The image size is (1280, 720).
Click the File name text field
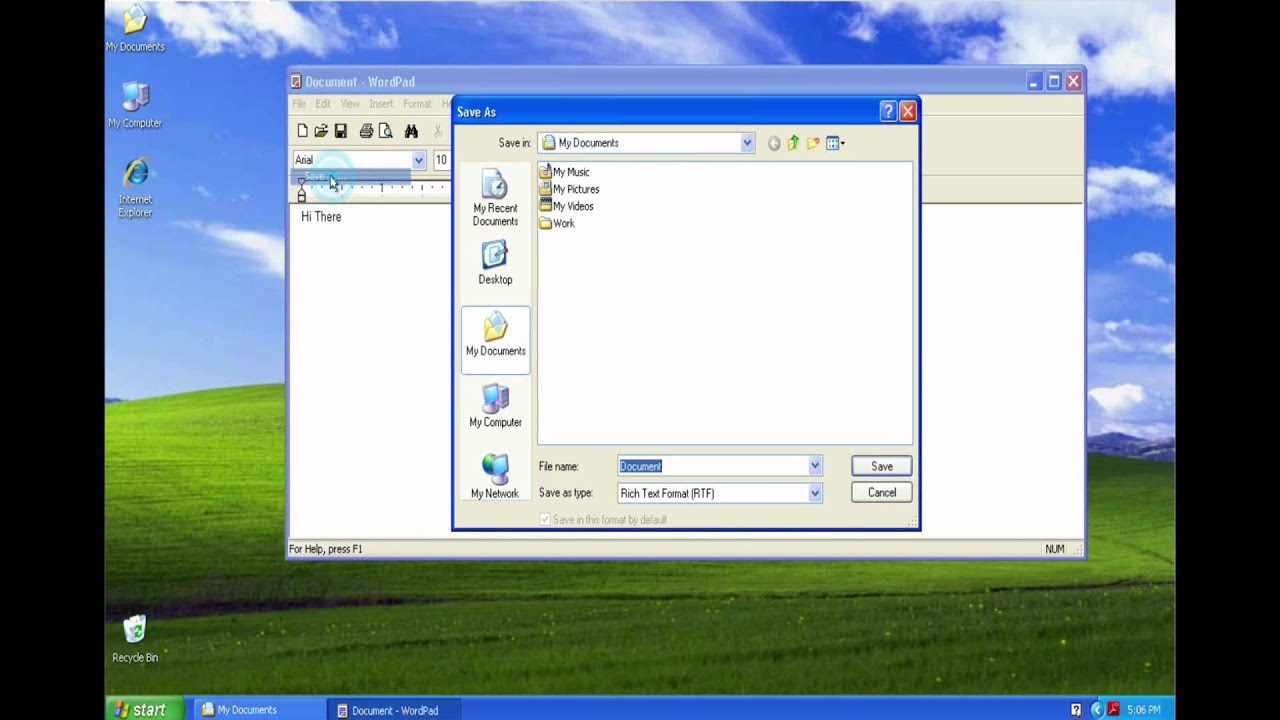tap(712, 466)
